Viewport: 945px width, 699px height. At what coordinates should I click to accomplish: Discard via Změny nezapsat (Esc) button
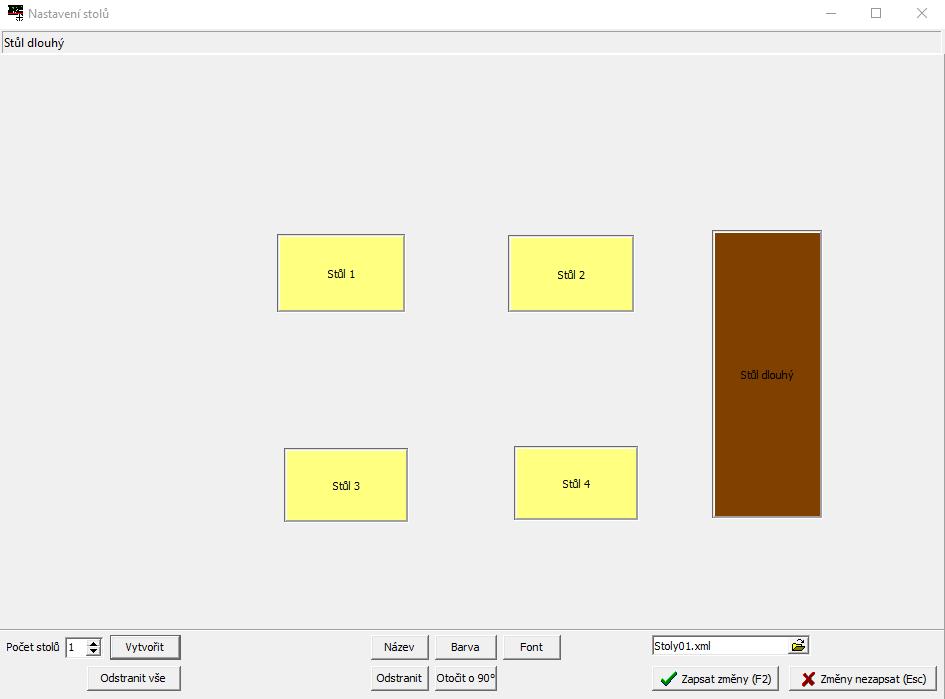point(863,679)
